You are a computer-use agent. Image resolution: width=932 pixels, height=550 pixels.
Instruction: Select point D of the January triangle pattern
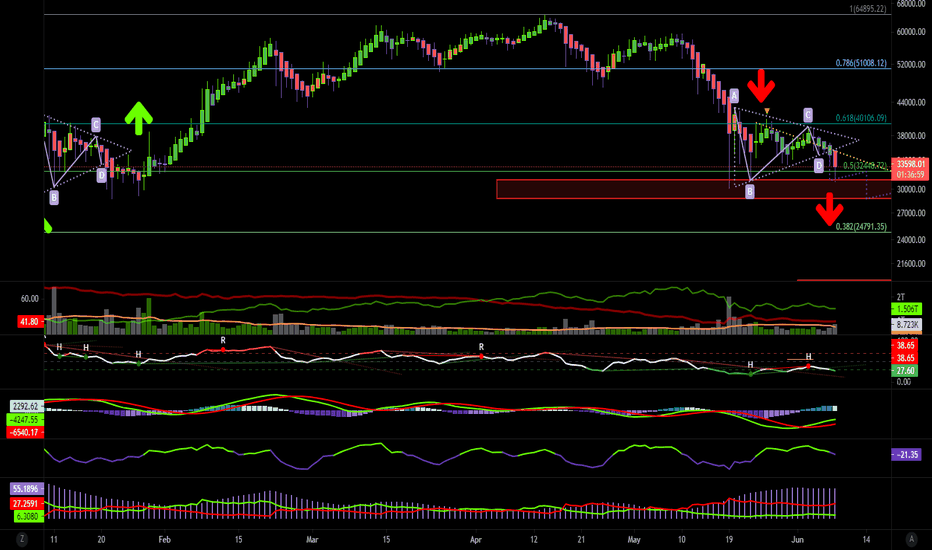(102, 175)
